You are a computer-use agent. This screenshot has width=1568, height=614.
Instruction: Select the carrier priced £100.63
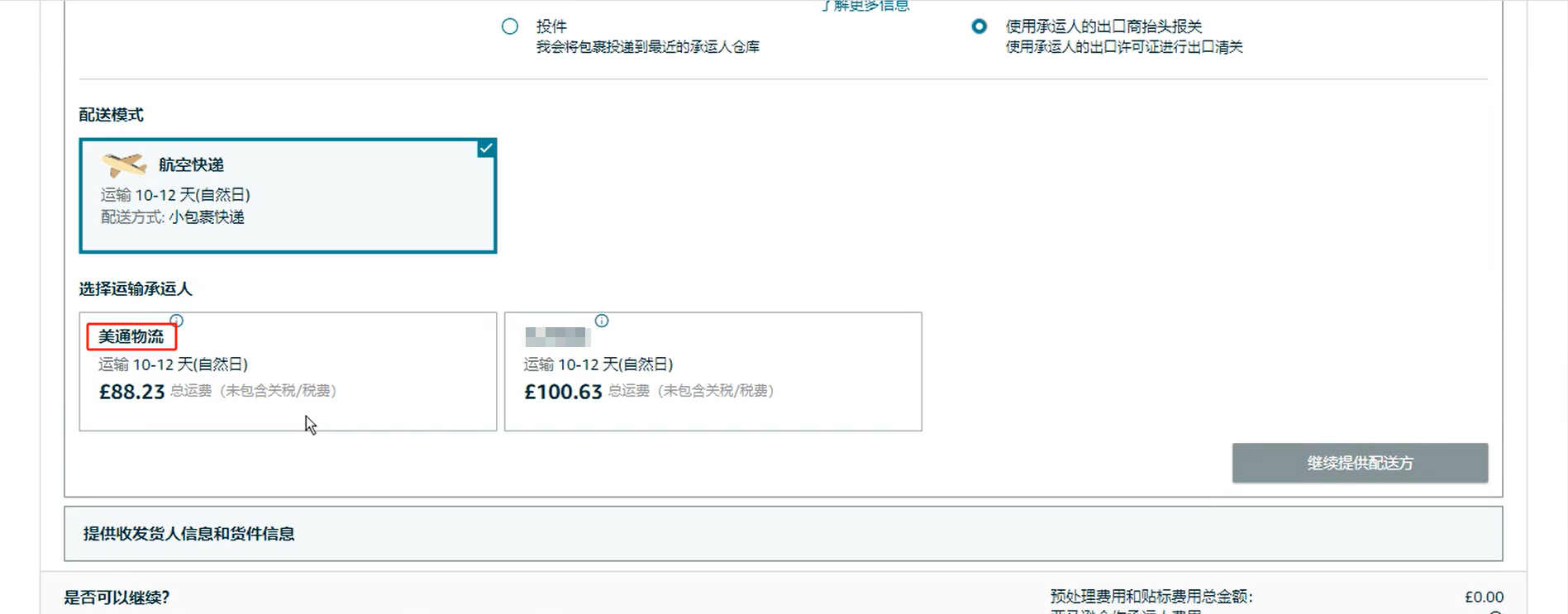(713, 371)
